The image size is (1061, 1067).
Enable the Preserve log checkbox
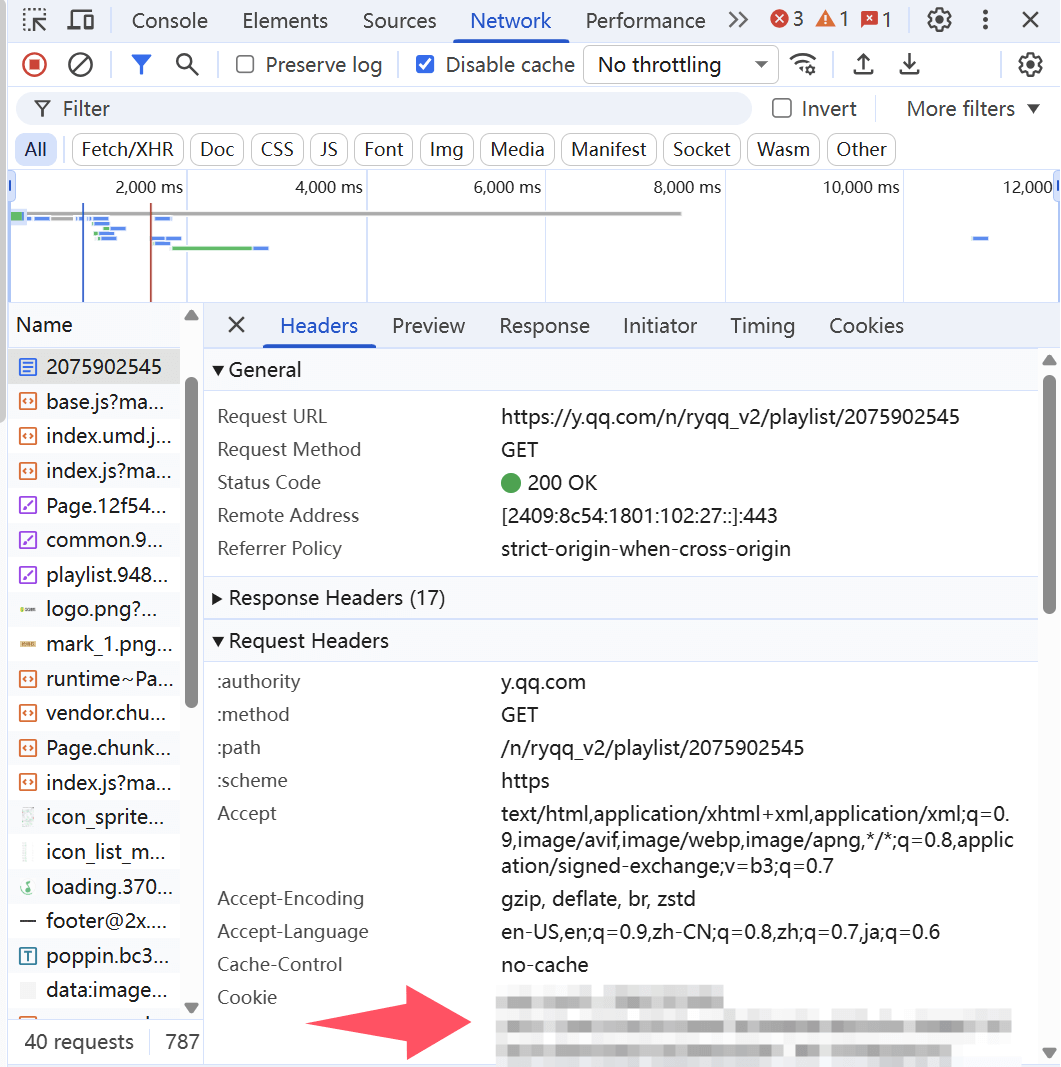pyautogui.click(x=245, y=65)
